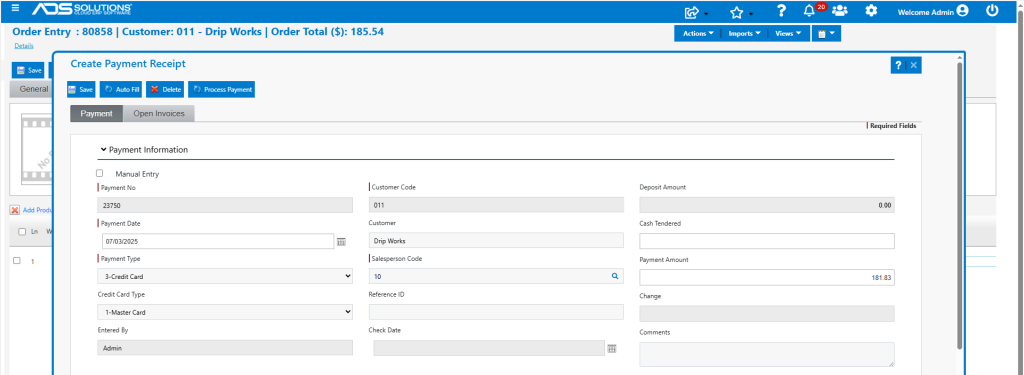
Task: Click the Delete button in payment dialog
Action: (x=166, y=90)
